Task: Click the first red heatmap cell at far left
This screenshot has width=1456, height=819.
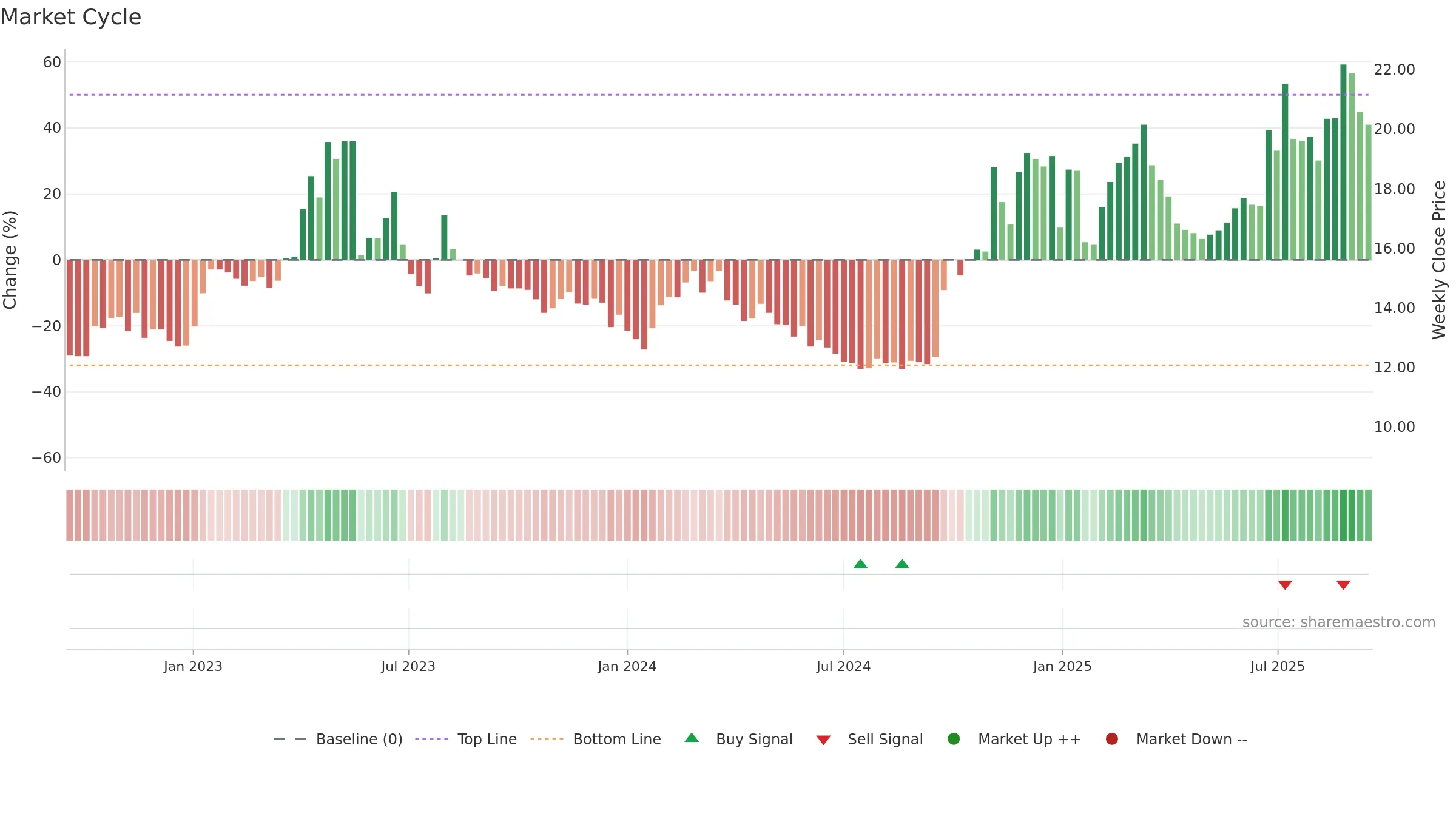Action: [70, 514]
